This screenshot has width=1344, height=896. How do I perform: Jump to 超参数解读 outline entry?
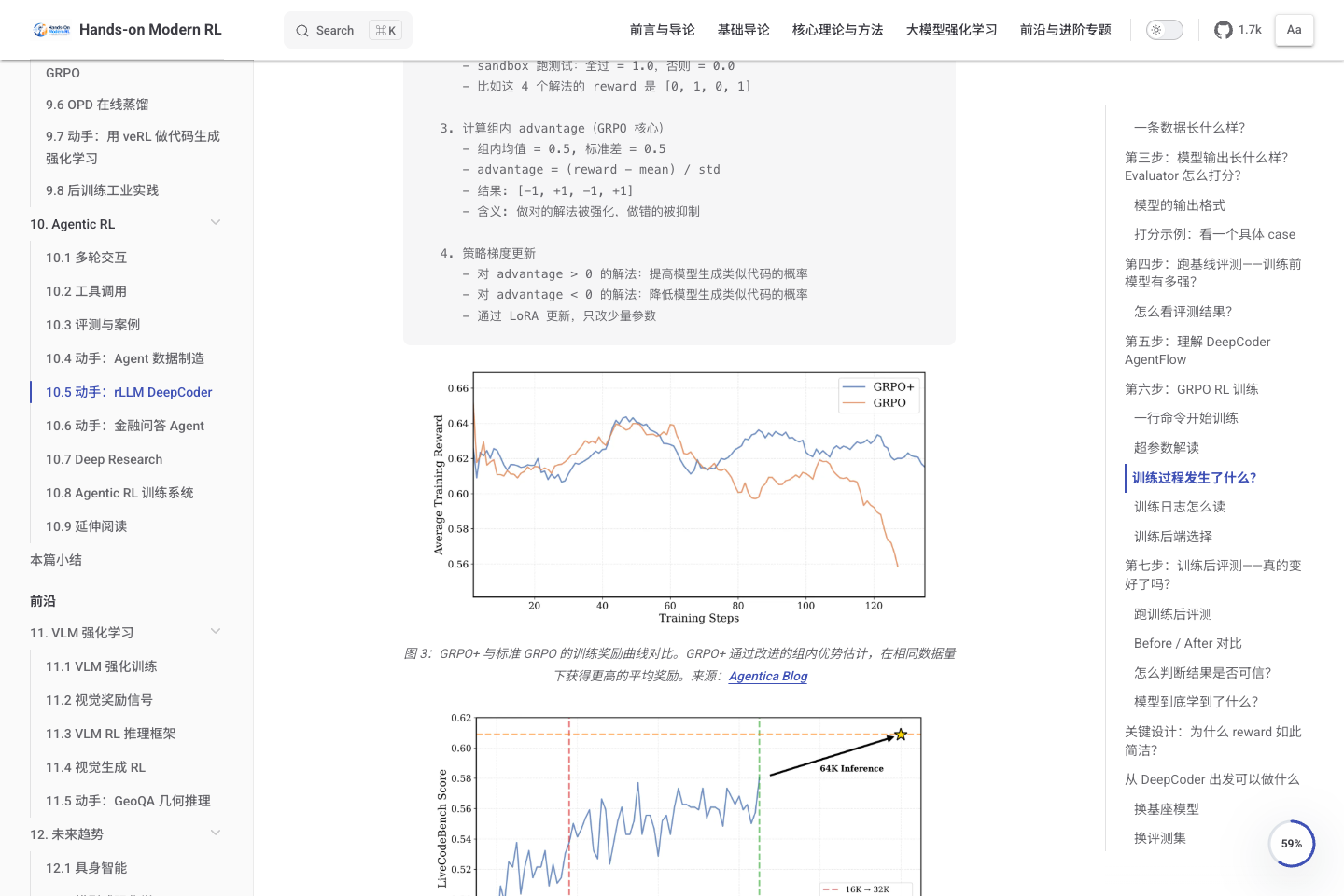(x=1167, y=448)
